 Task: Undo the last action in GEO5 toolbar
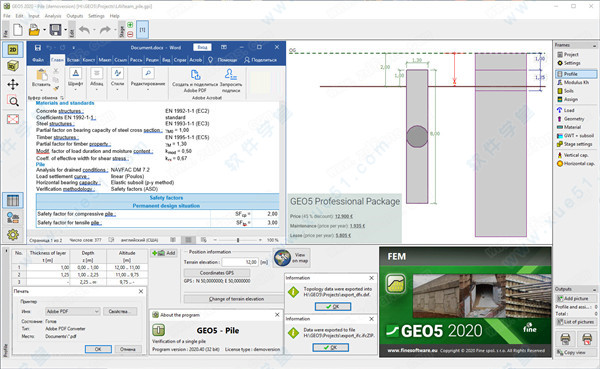click(85, 29)
